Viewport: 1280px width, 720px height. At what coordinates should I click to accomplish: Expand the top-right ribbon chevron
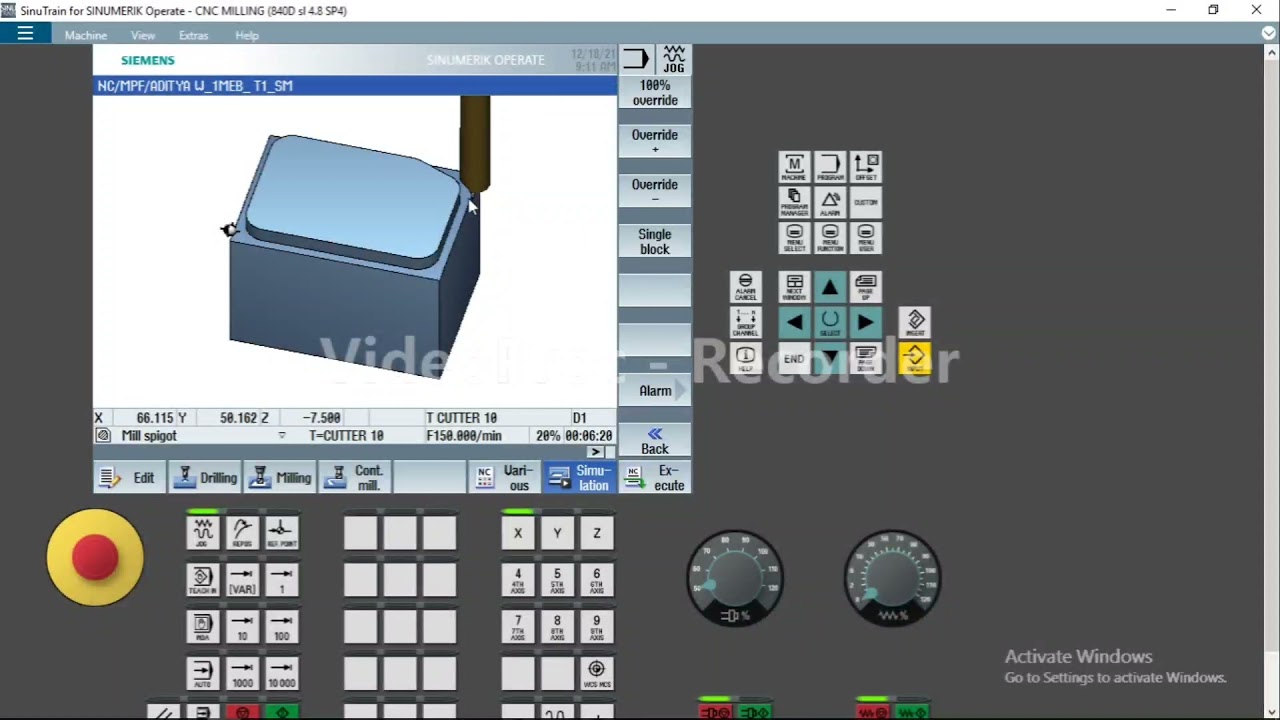(1268, 34)
